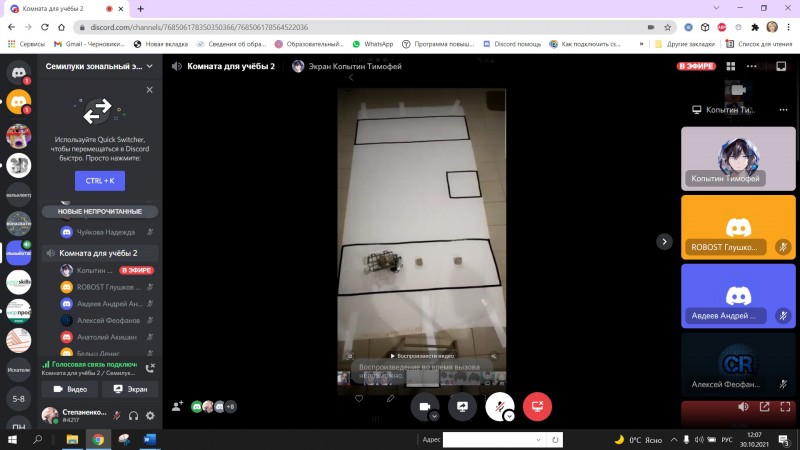The width and height of the screenshot is (800, 450).
Task: Open microphone options dropdown arrow
Action: click(509, 416)
